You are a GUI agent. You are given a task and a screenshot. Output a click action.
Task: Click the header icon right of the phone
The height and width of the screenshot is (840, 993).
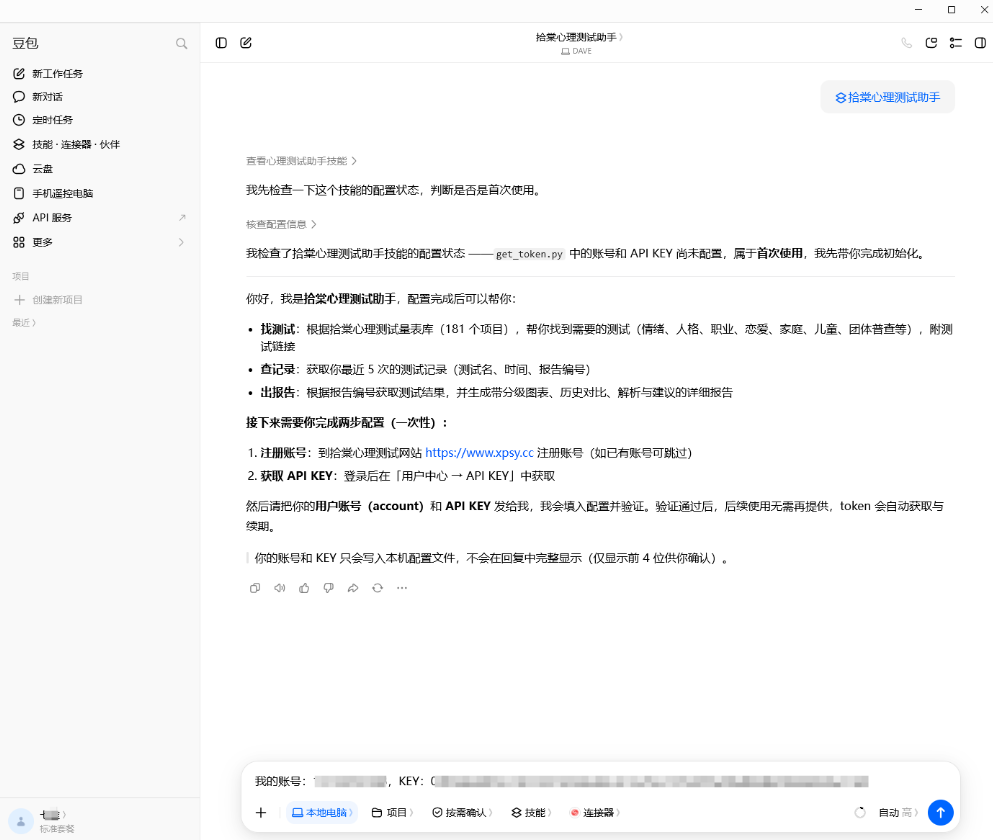[x=931, y=43]
